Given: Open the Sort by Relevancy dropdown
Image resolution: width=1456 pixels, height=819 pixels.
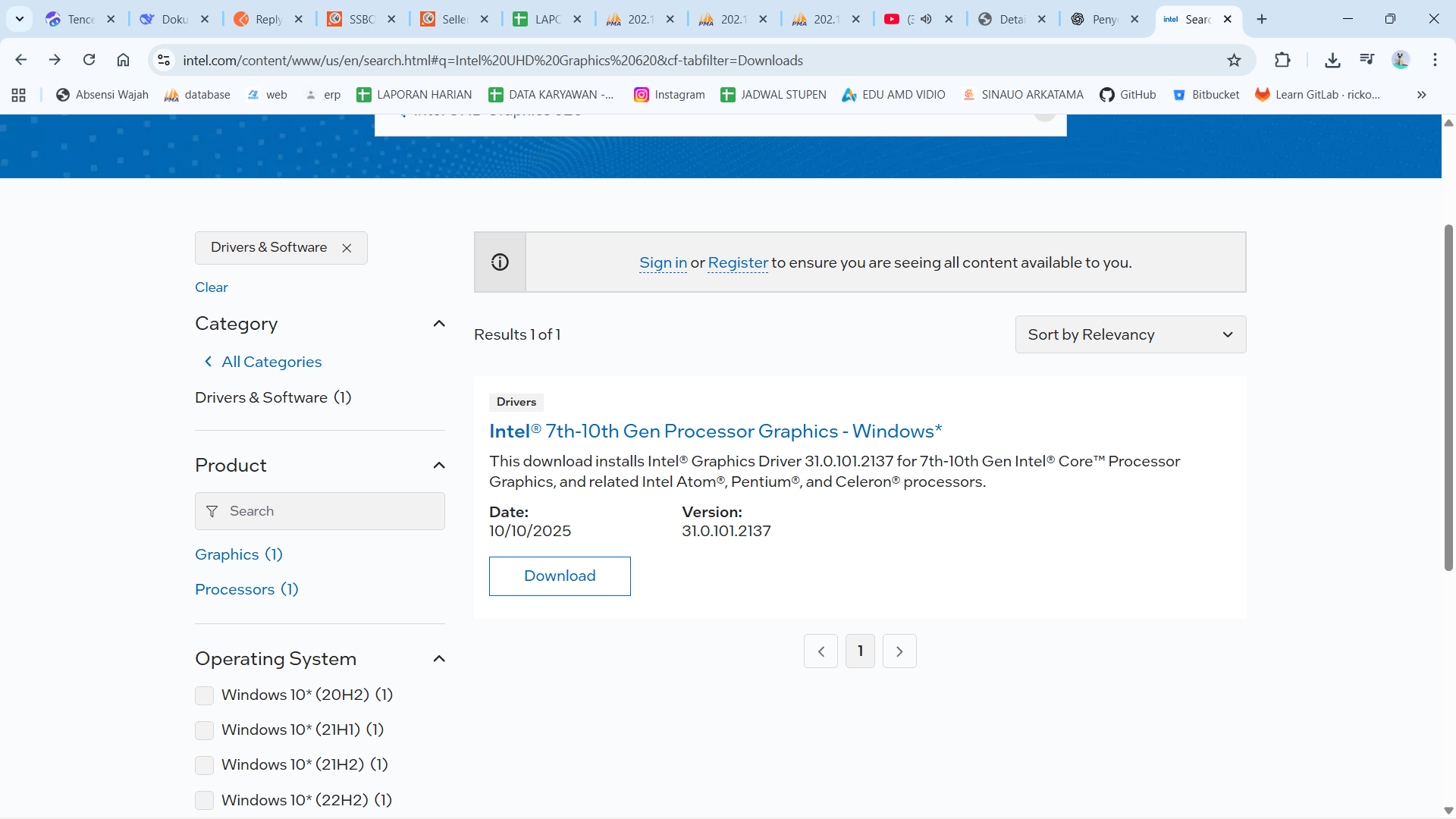Looking at the screenshot, I should coord(1130,334).
